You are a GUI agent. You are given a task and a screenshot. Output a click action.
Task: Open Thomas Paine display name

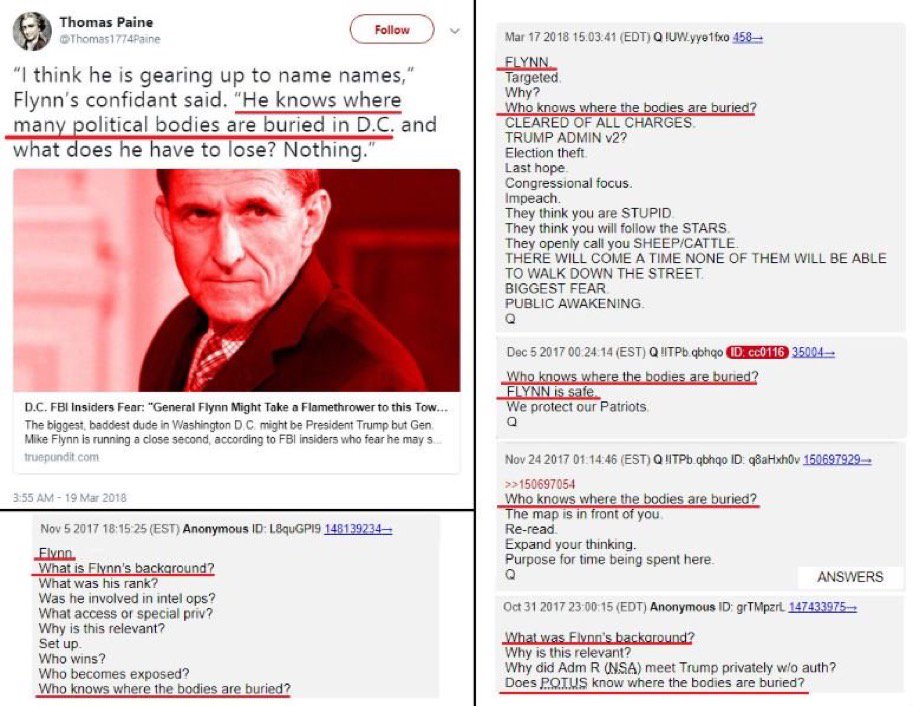(x=106, y=22)
